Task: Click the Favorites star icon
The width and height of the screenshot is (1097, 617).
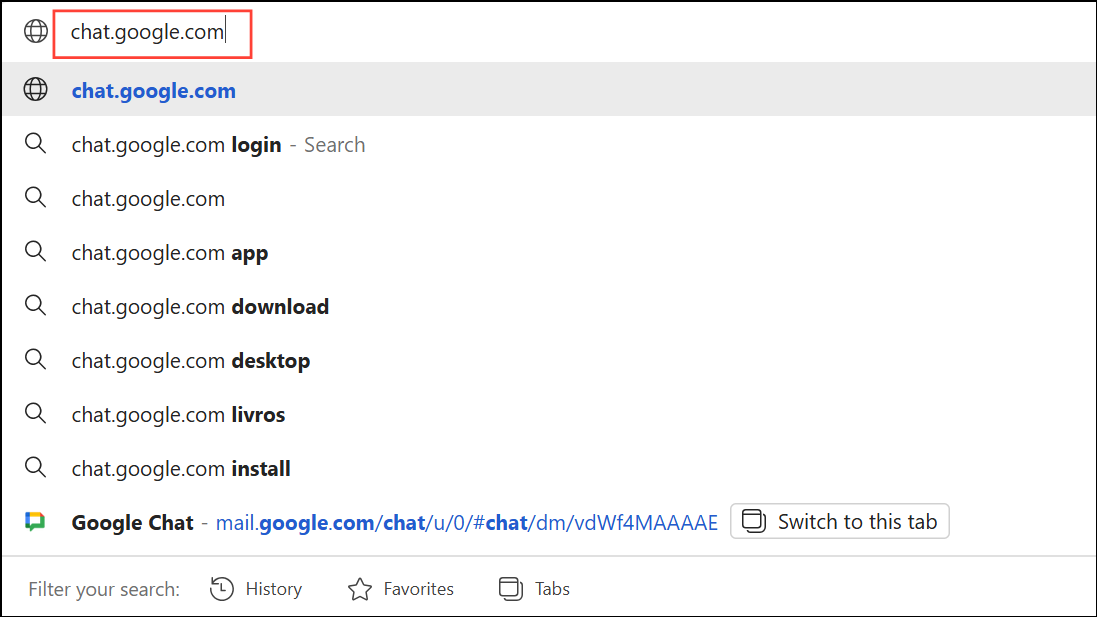Action: pyautogui.click(x=360, y=589)
